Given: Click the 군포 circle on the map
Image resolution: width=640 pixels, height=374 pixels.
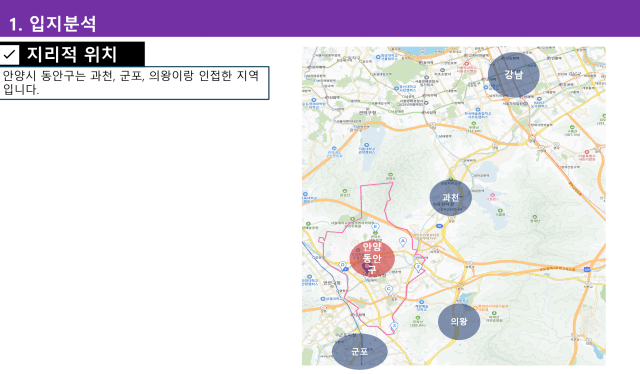Looking at the screenshot, I should coord(360,352).
